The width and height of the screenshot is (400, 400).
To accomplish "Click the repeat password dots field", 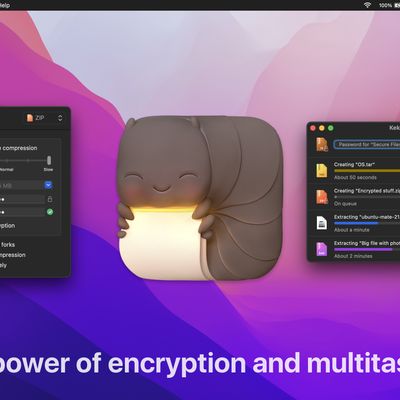I will click(x=22, y=212).
